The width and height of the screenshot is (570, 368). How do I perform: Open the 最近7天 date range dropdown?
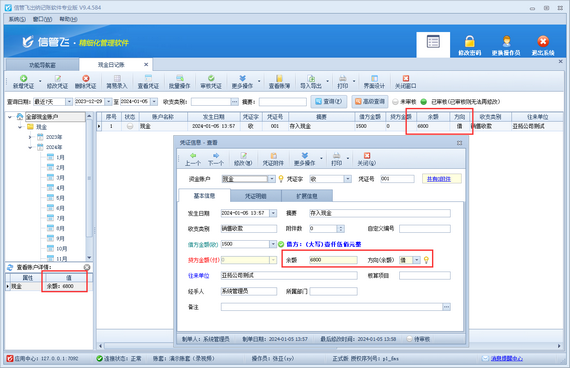[x=69, y=102]
